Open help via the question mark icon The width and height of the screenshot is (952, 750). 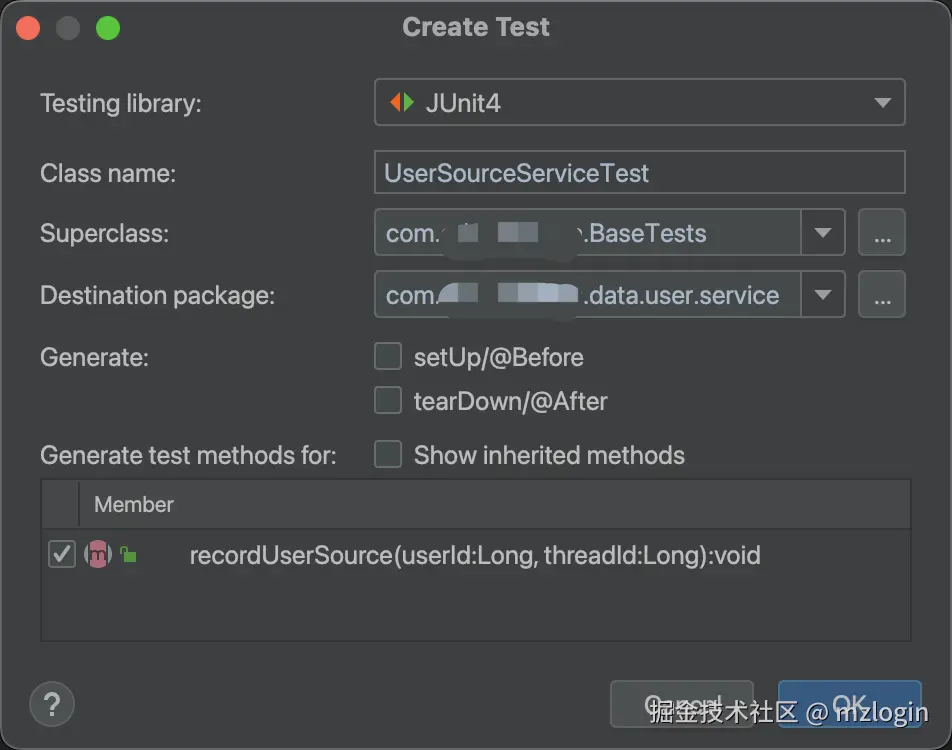click(51, 704)
